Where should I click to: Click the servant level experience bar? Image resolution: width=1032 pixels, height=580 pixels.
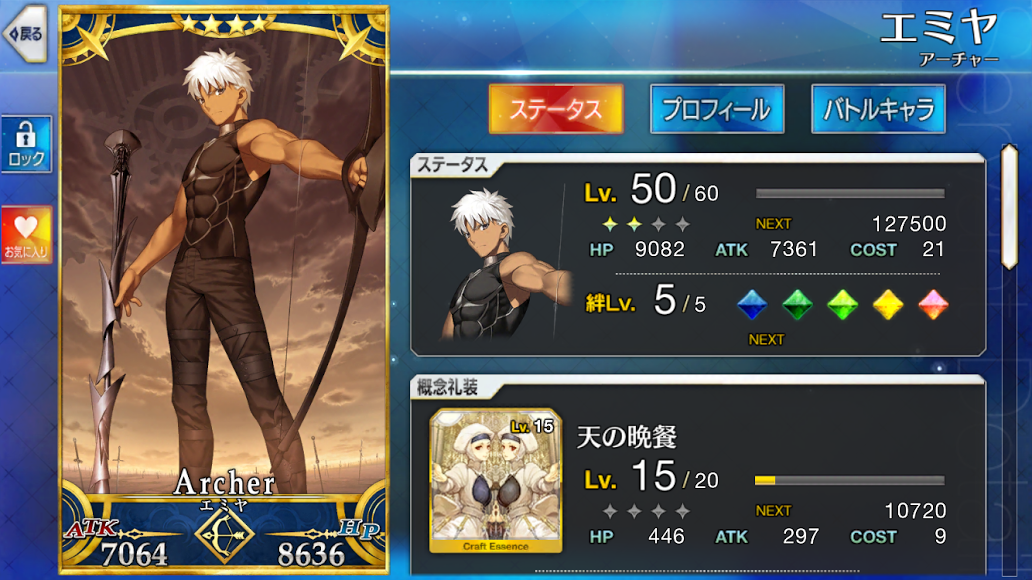point(850,194)
